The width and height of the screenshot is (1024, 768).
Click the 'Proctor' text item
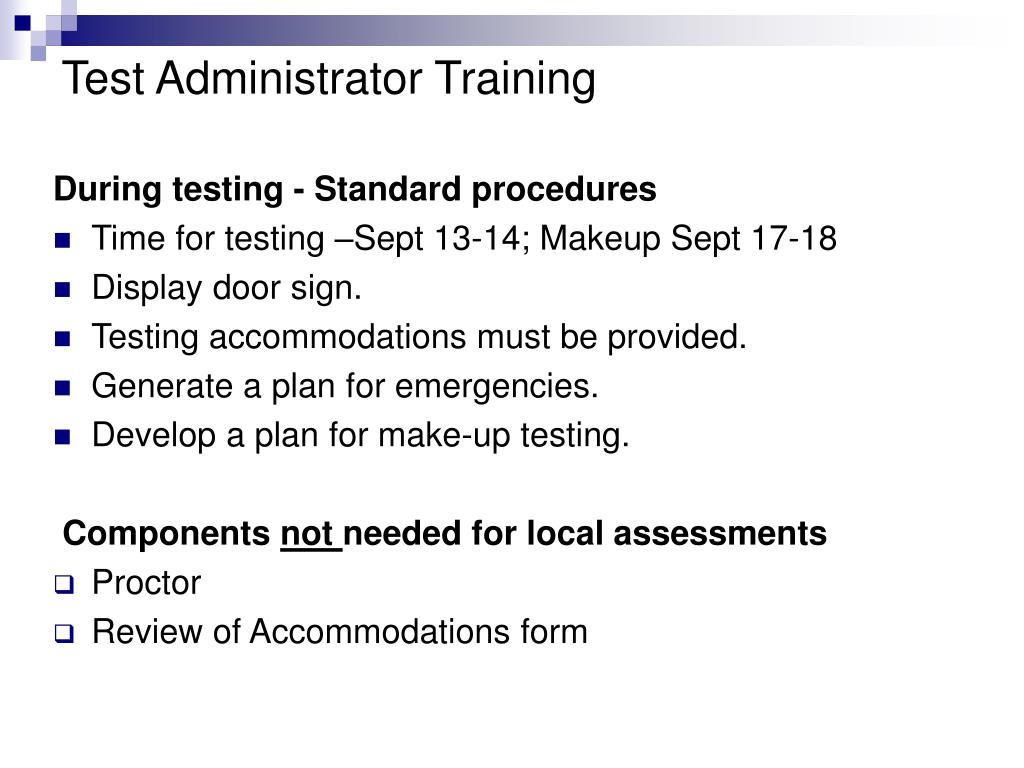pos(146,583)
